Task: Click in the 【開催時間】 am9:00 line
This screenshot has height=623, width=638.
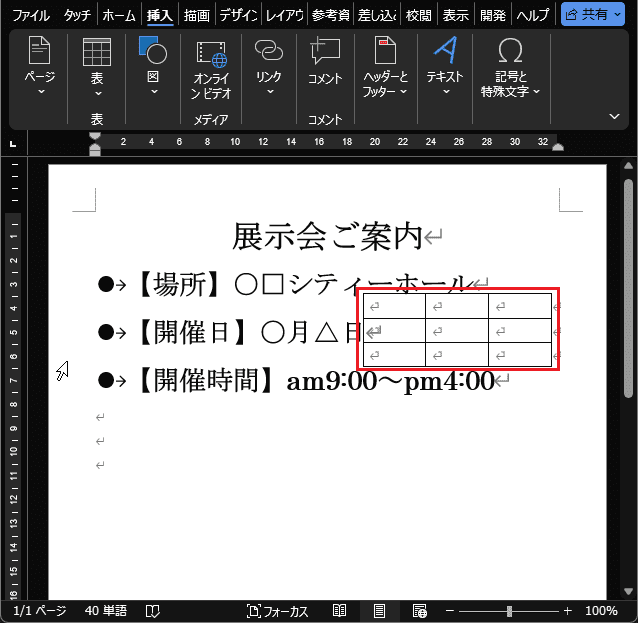Action: coord(316,380)
